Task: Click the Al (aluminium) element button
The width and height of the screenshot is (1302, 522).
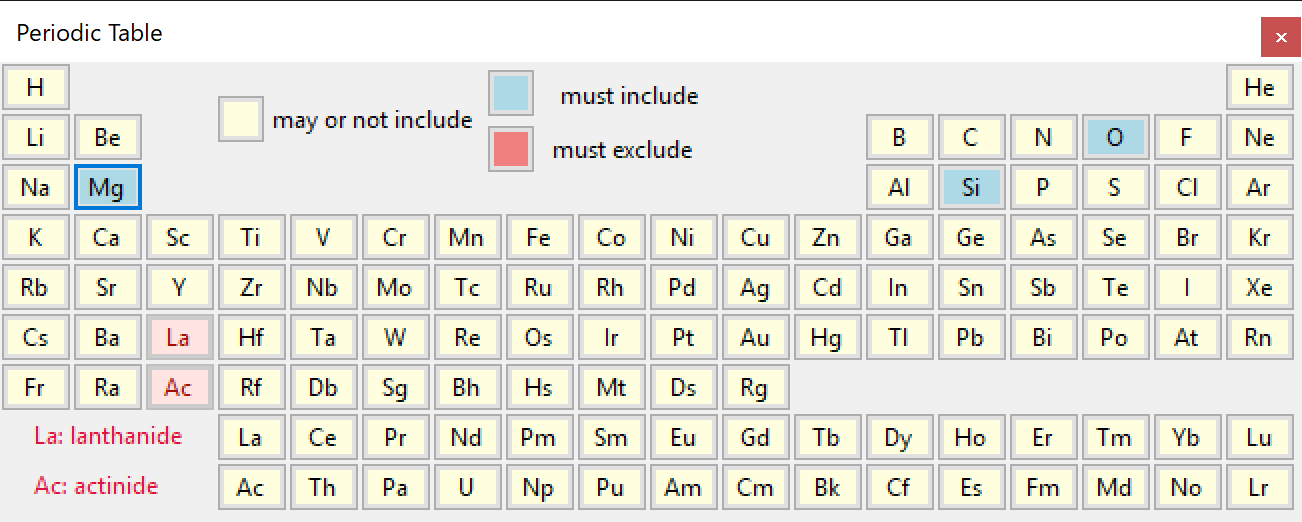Action: click(899, 187)
